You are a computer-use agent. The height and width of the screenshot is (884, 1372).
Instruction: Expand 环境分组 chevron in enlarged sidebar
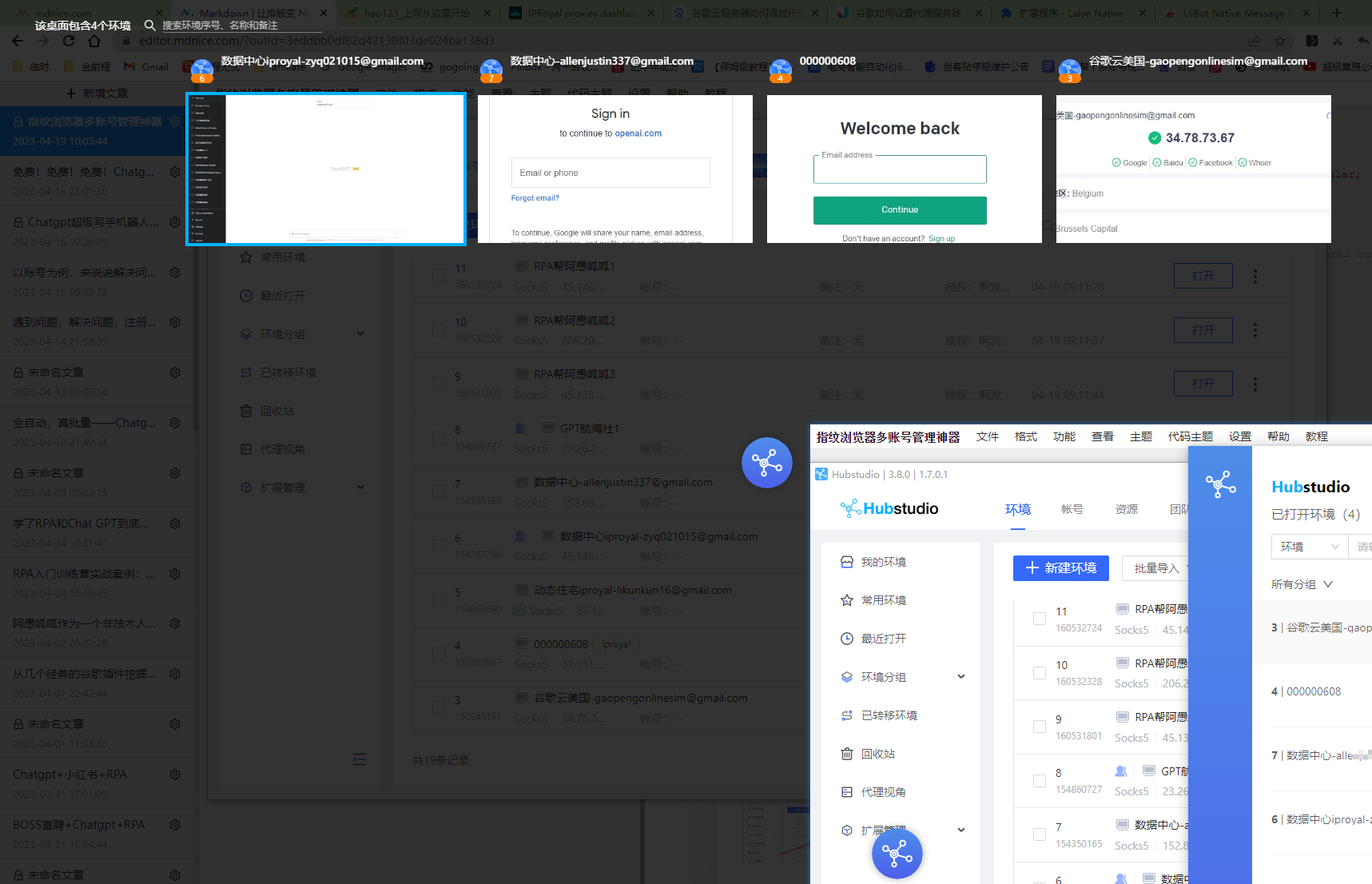click(961, 677)
